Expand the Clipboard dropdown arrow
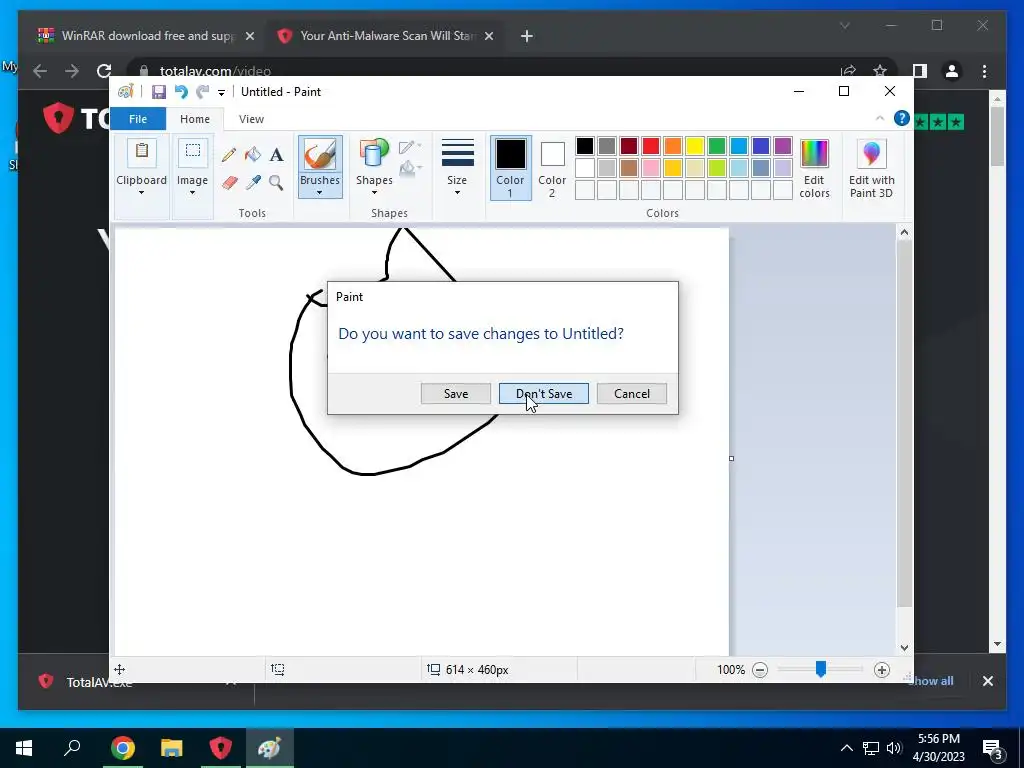This screenshot has width=1024, height=768. click(141, 193)
